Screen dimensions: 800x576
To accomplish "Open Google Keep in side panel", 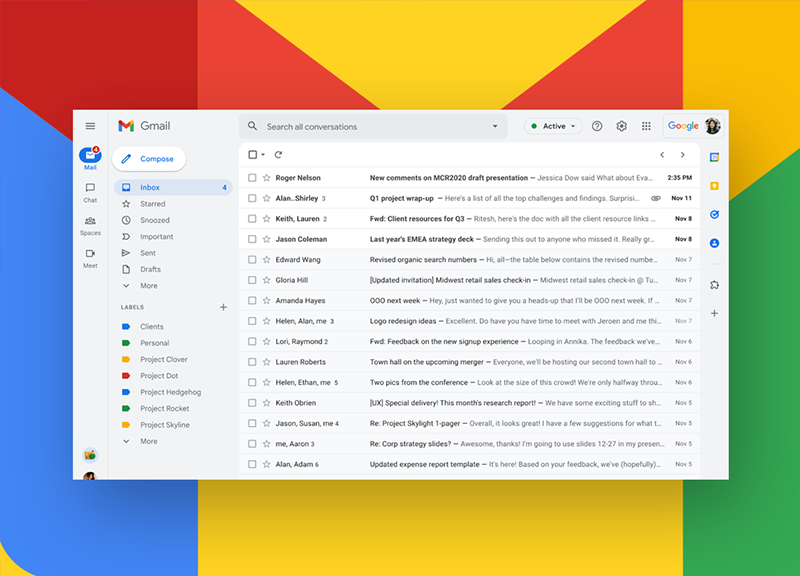I will click(714, 185).
